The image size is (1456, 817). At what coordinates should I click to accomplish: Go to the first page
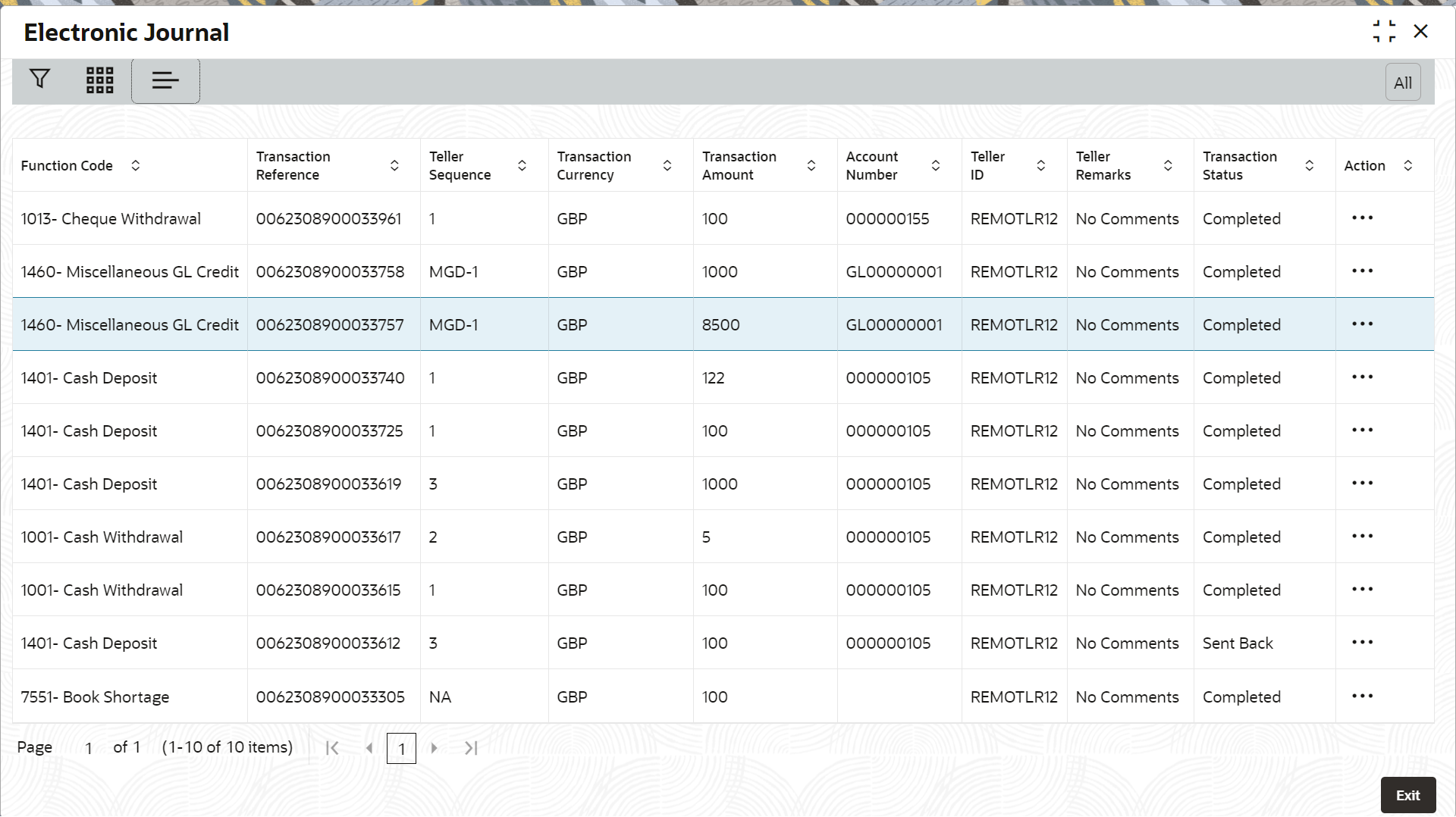pos(332,748)
